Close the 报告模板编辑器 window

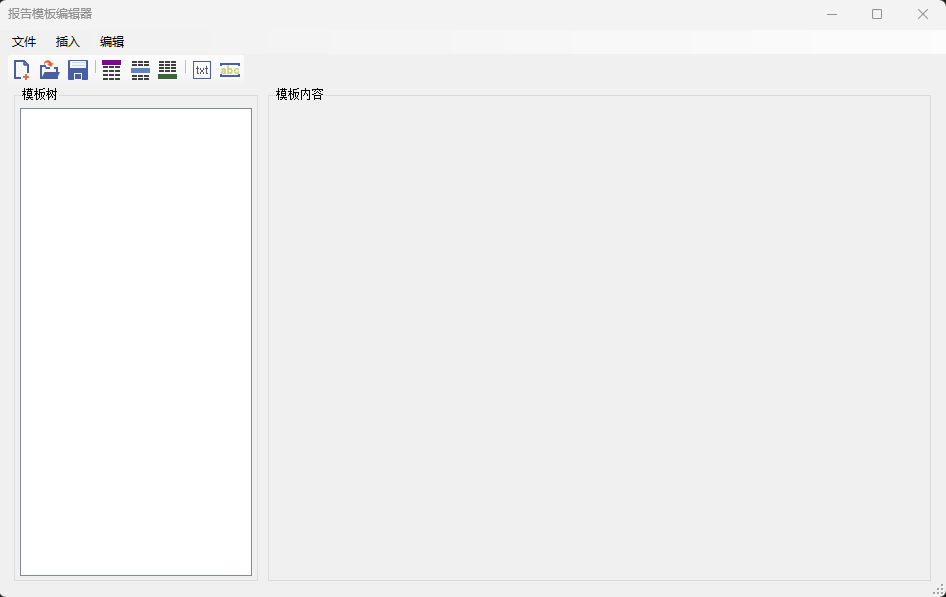pyautogui.click(x=922, y=14)
